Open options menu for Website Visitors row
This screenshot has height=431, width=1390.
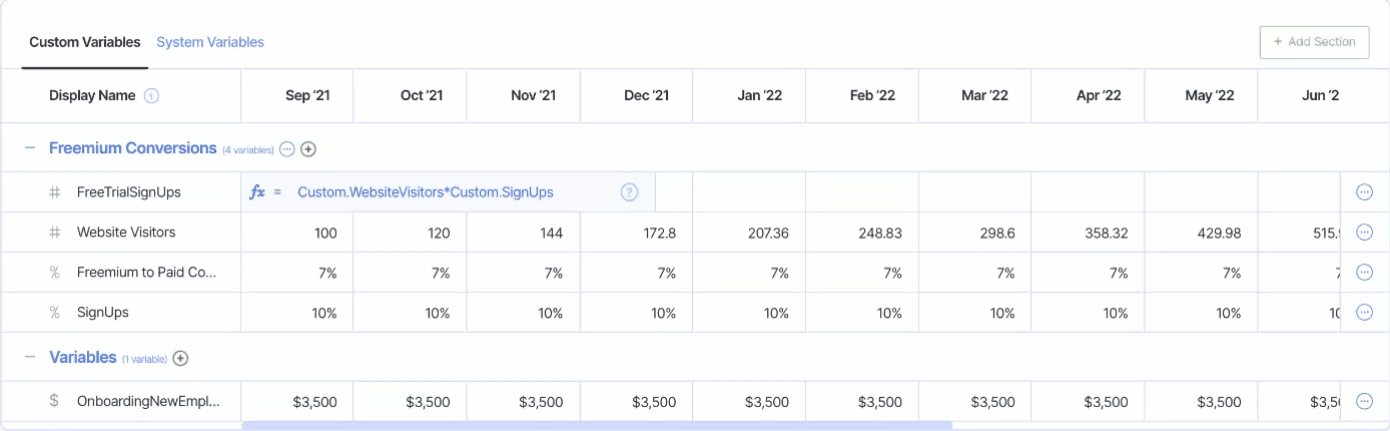1364,232
